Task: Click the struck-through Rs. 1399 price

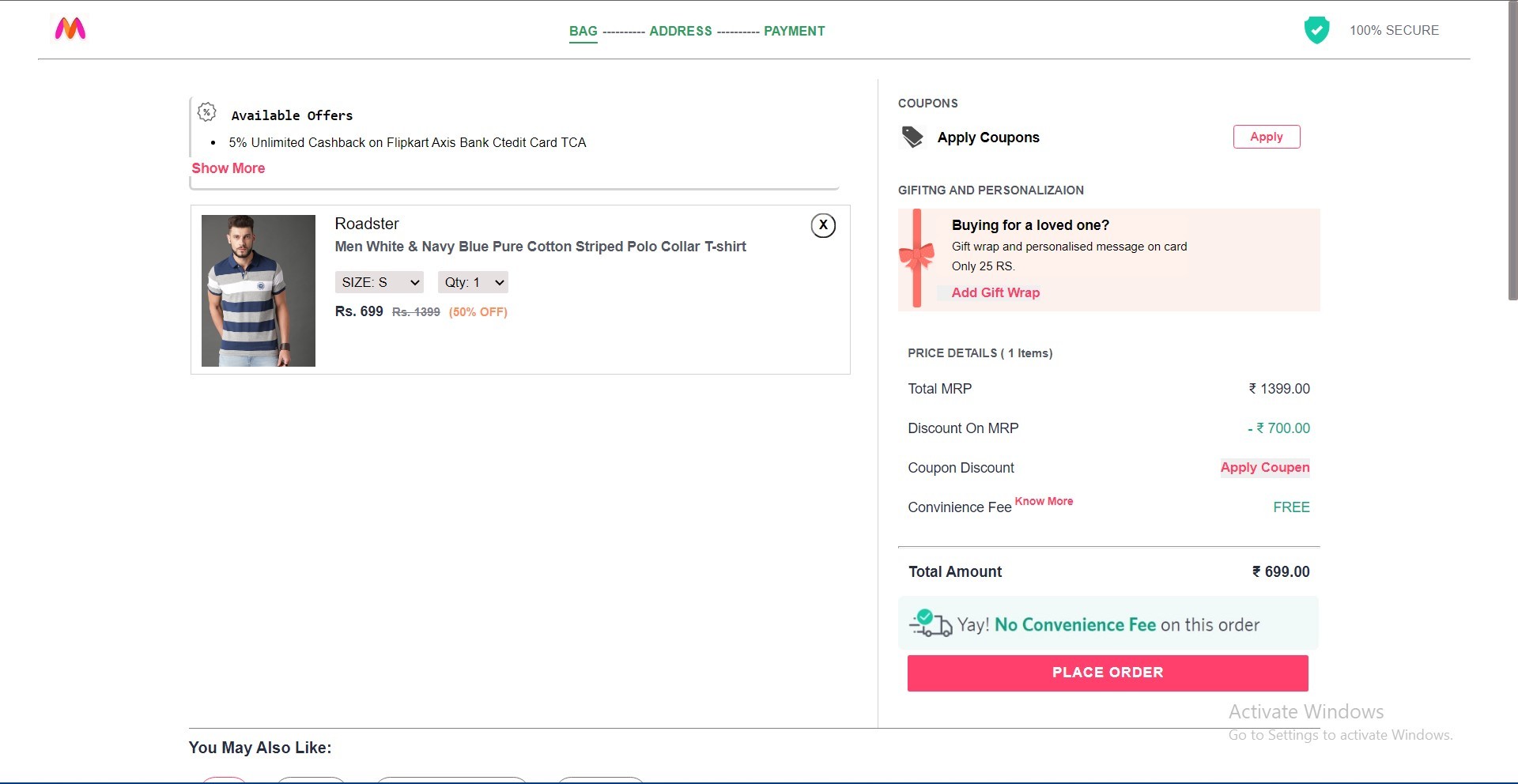Action: click(416, 312)
